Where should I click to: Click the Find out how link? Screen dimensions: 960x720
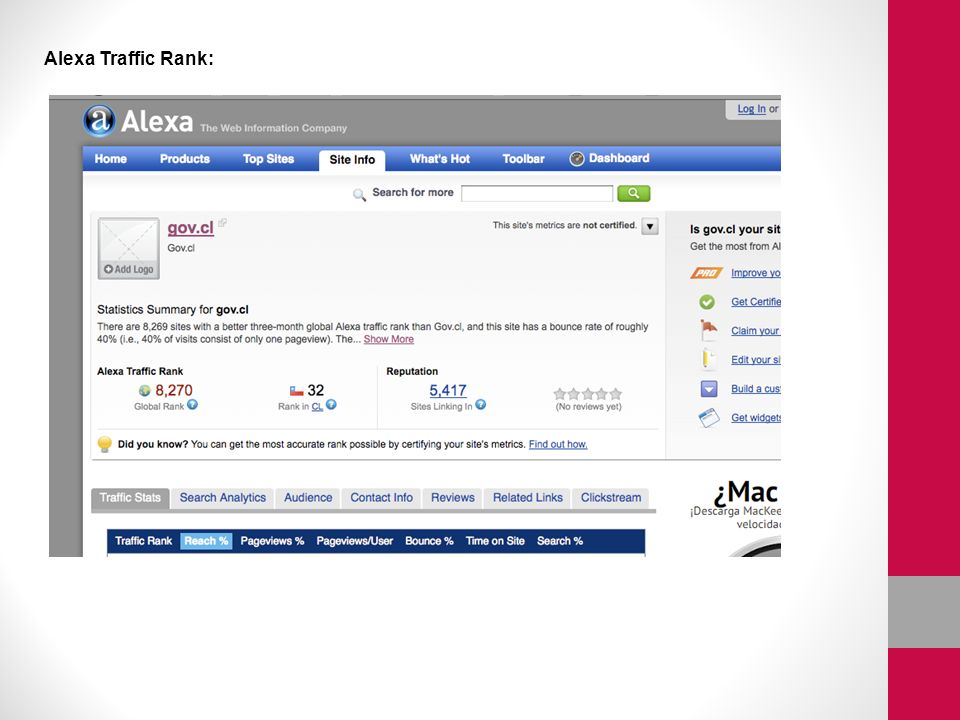[558, 444]
